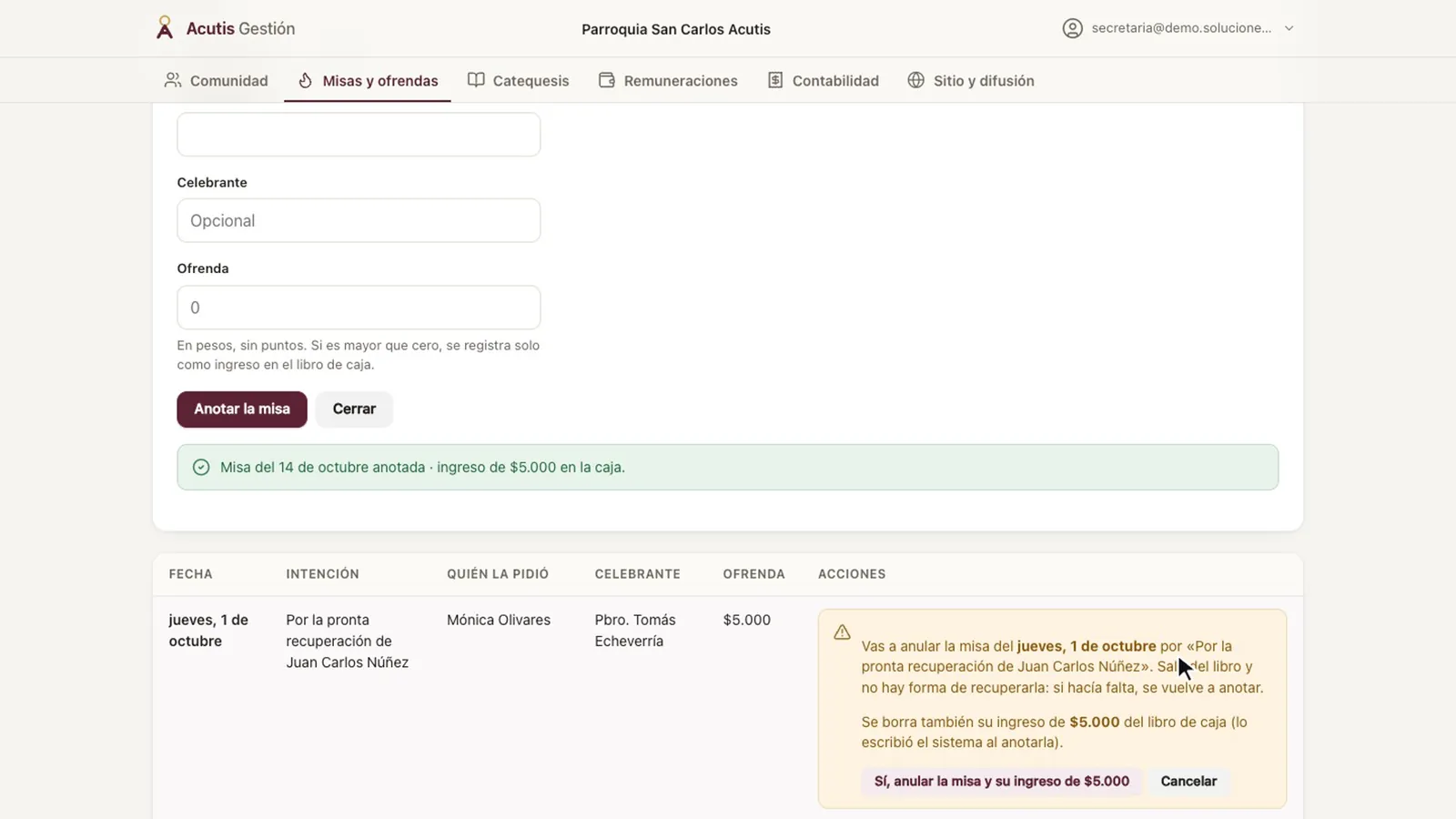
Task: Click the Contabilidad ledger icon
Action: (775, 80)
